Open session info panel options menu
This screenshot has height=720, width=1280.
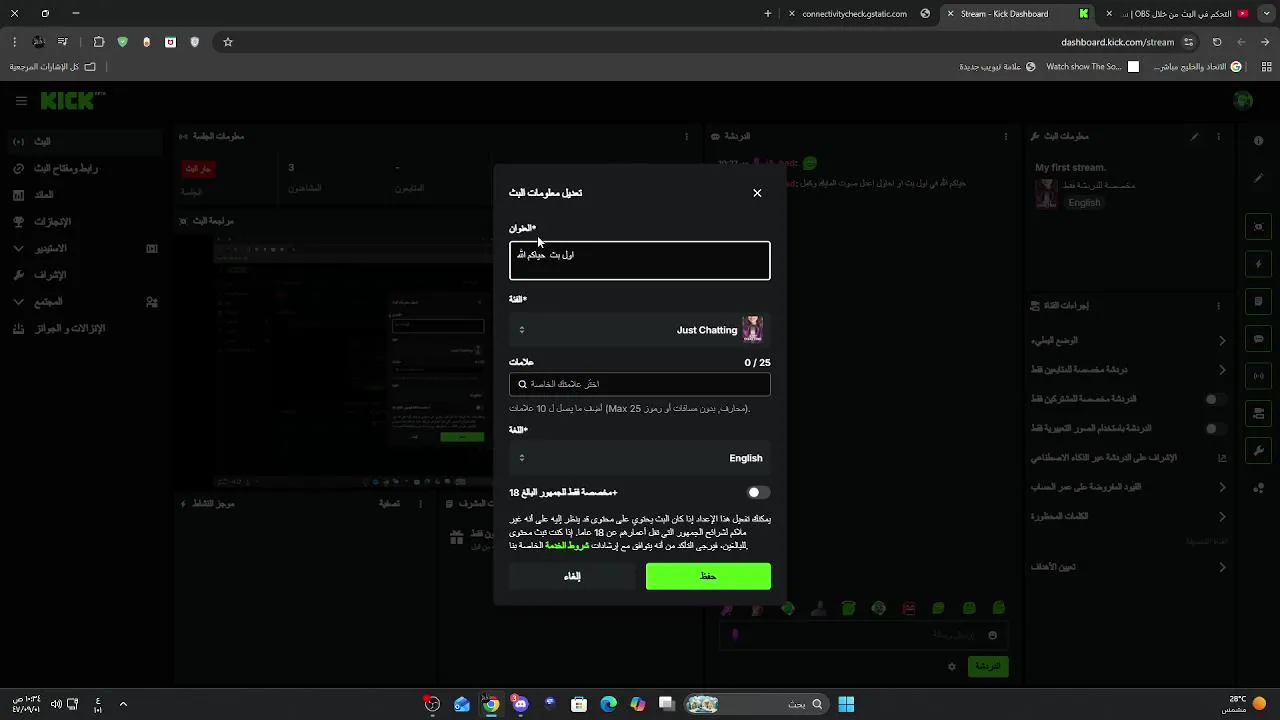coord(686,136)
